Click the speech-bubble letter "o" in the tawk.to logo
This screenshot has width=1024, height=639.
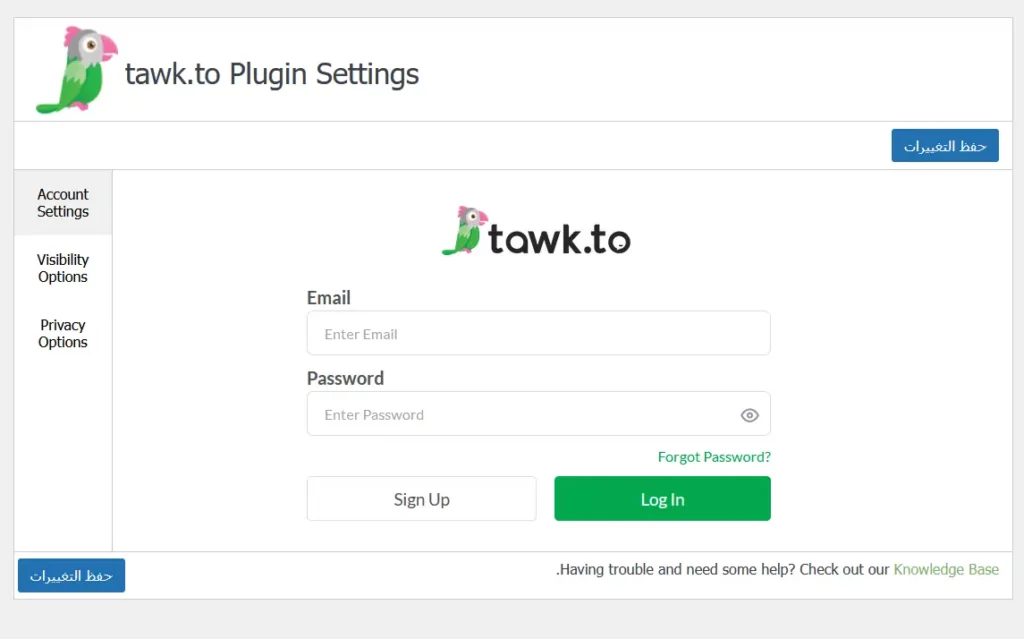618,240
